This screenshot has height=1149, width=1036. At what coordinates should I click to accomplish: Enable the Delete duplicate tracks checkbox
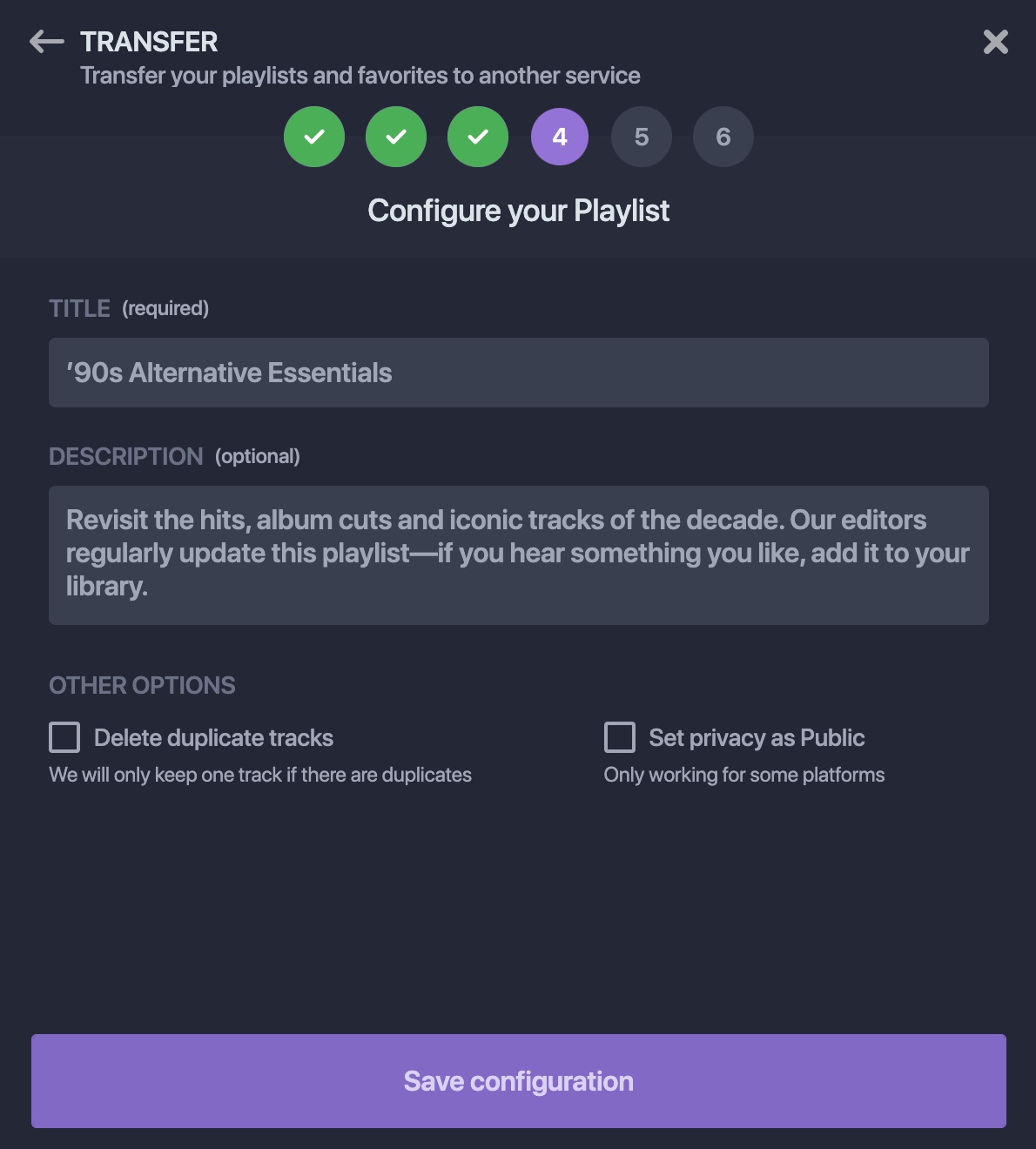click(64, 737)
